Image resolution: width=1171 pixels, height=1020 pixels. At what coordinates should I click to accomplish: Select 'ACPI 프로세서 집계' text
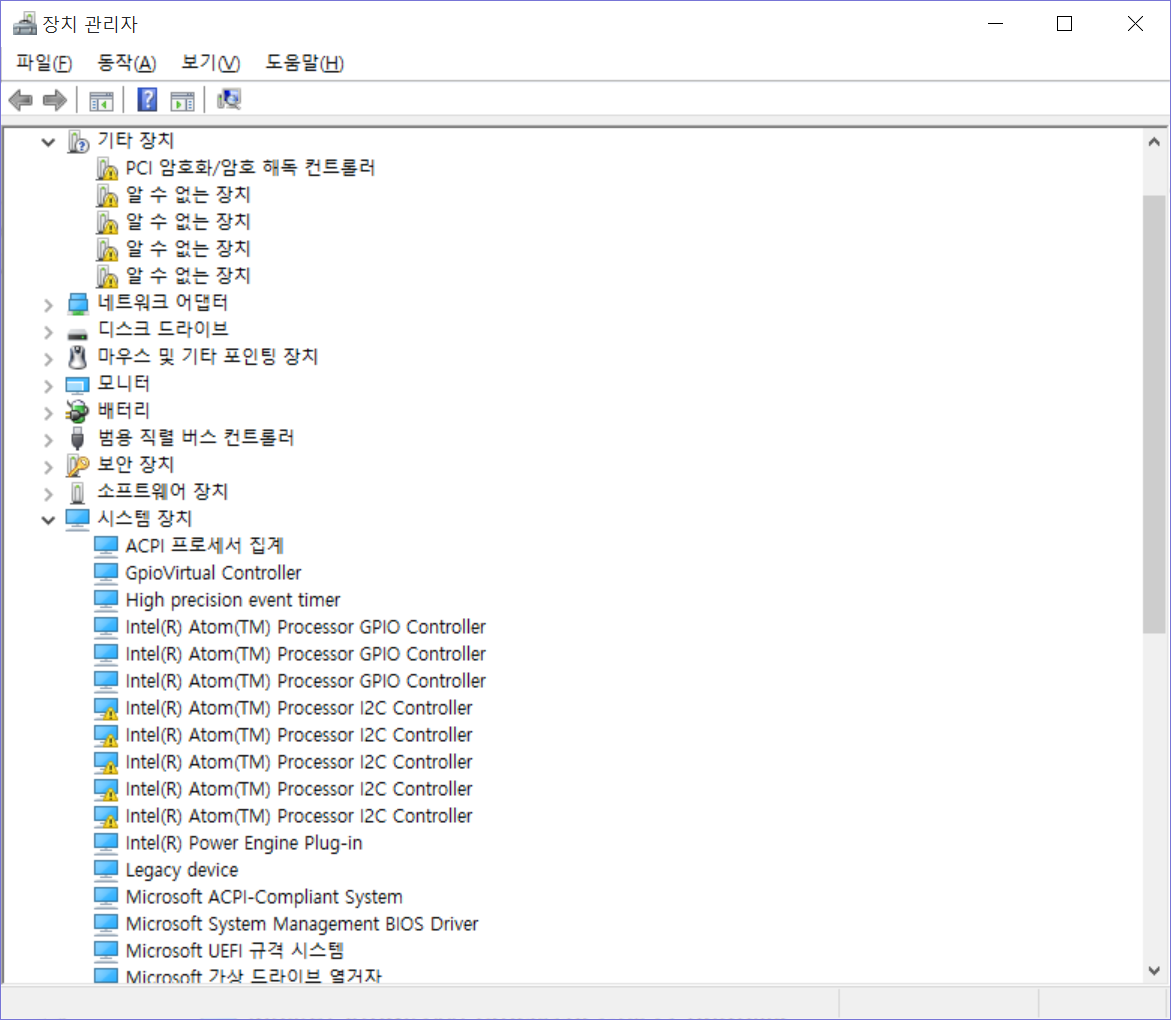pos(204,546)
